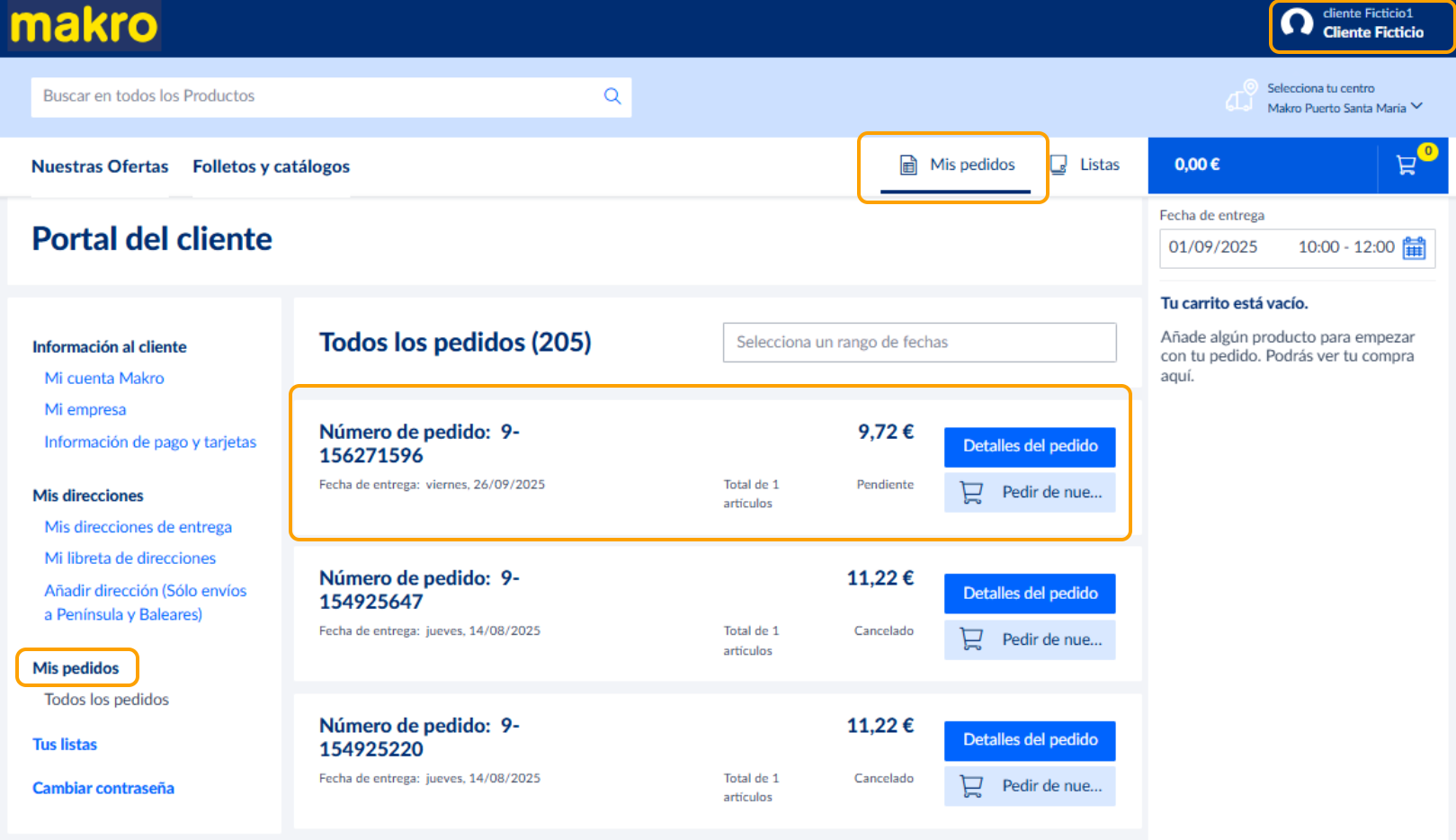Click order number 9-156271596 text
The width and height of the screenshot is (1456, 840).
419,444
